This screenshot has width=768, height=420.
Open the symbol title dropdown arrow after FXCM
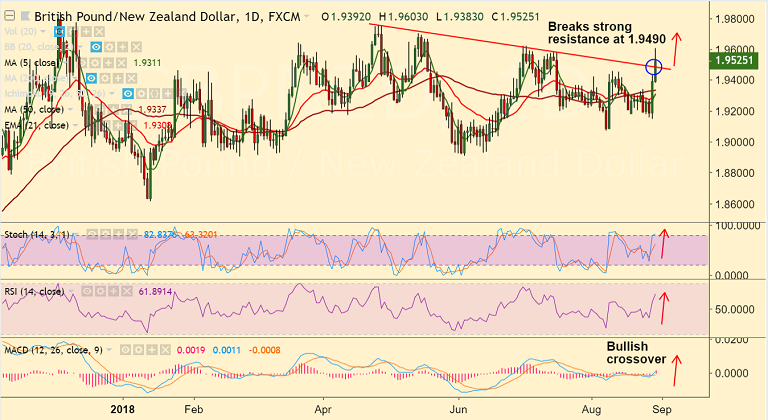pyautogui.click(x=307, y=17)
